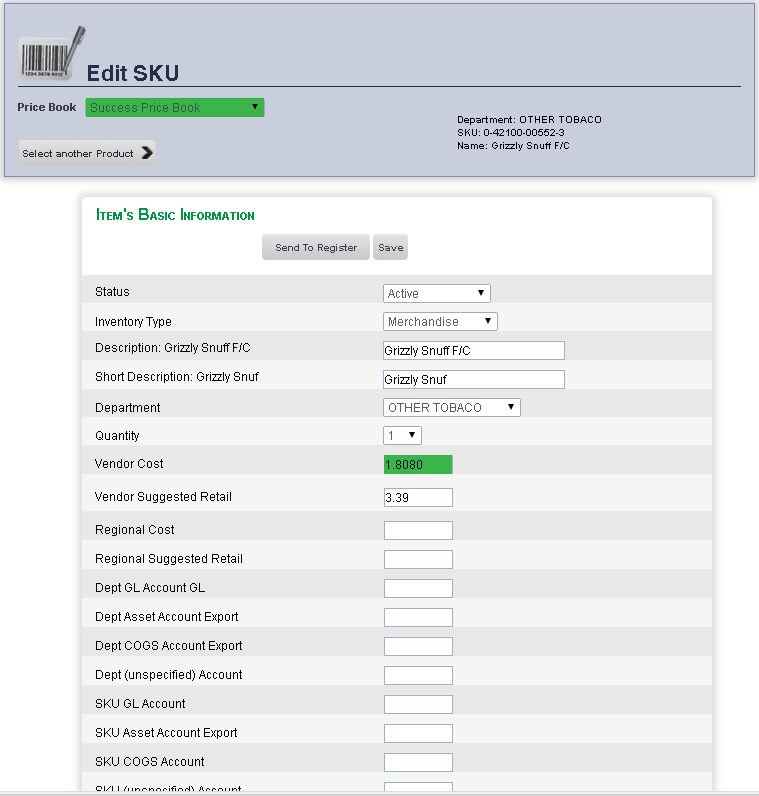Image resolution: width=759 pixels, height=796 pixels.
Task: Click the Save button
Action: click(x=390, y=247)
